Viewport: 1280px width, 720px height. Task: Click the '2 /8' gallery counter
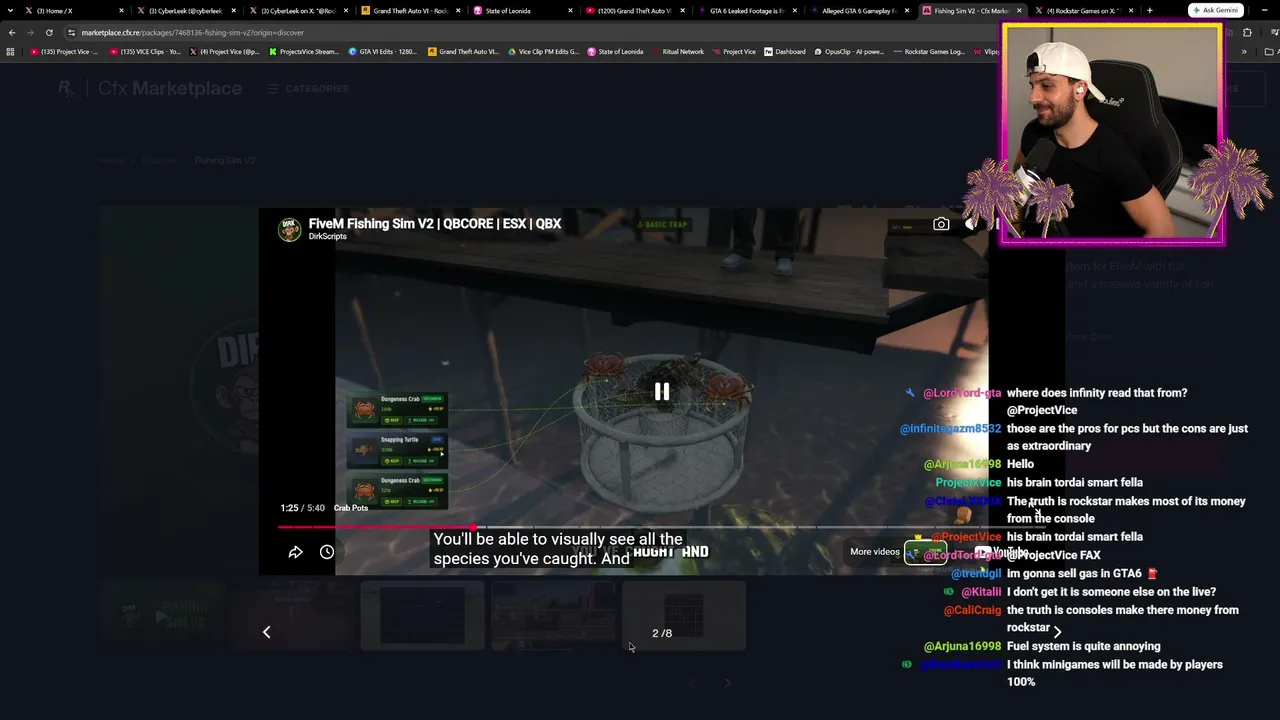point(662,633)
